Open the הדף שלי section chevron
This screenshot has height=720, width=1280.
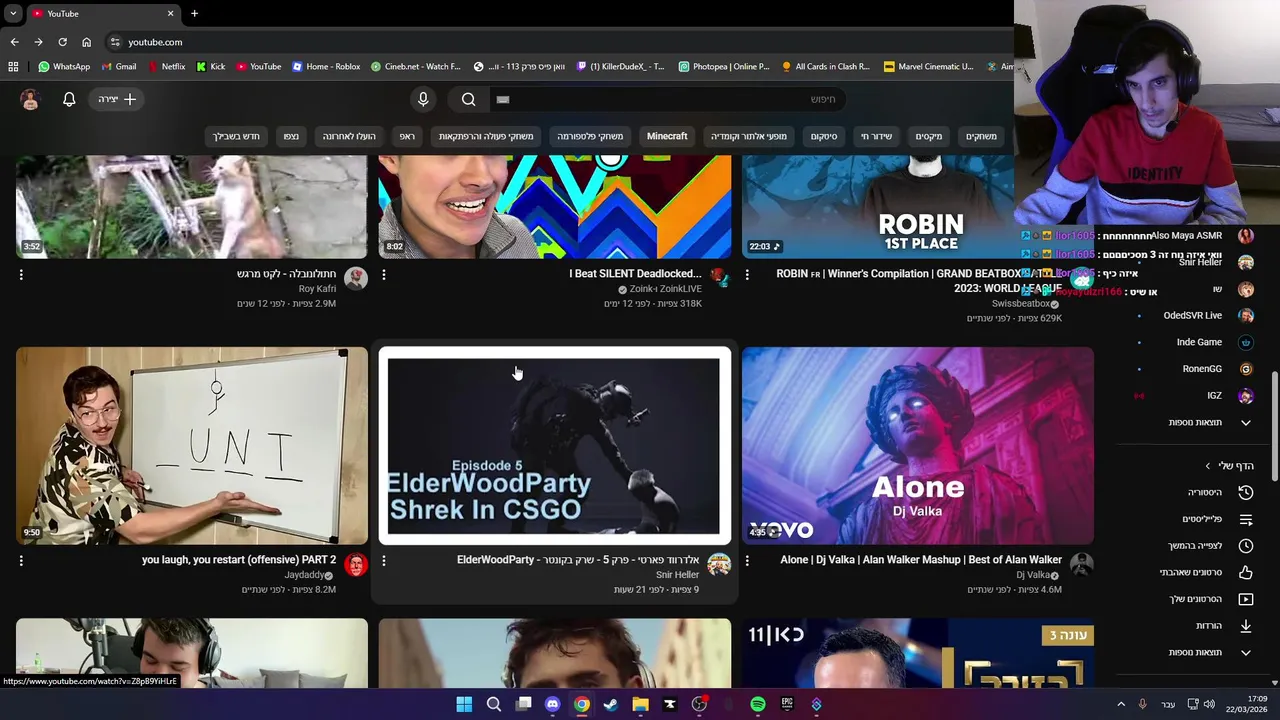(x=1208, y=466)
